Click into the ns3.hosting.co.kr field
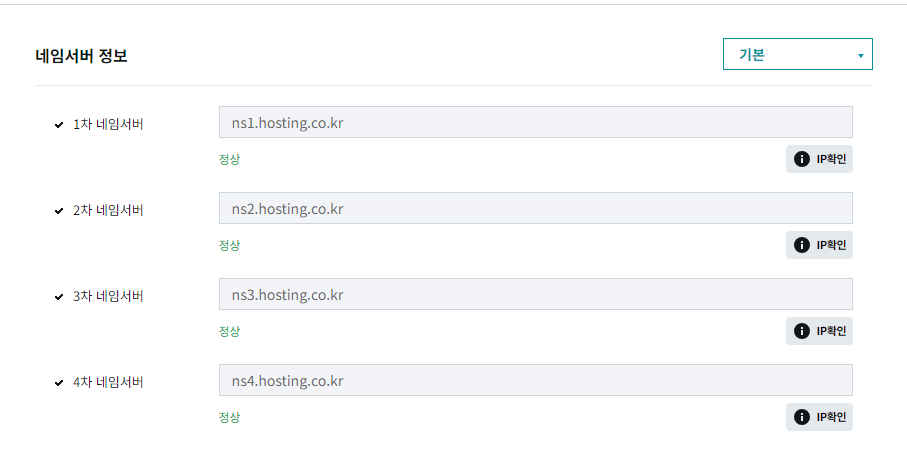Viewport: 907px width, 457px height. click(x=535, y=295)
